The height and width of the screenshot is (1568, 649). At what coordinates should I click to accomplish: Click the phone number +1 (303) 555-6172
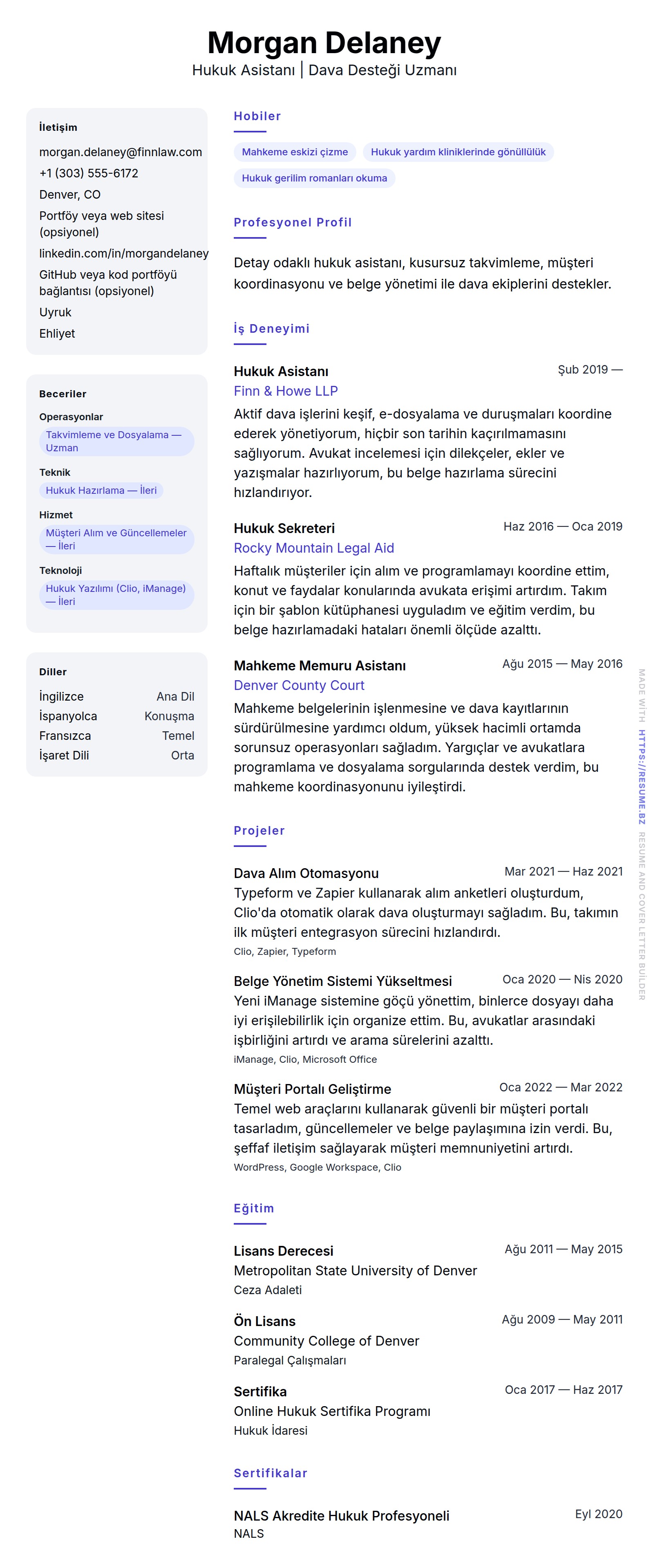pyautogui.click(x=88, y=173)
